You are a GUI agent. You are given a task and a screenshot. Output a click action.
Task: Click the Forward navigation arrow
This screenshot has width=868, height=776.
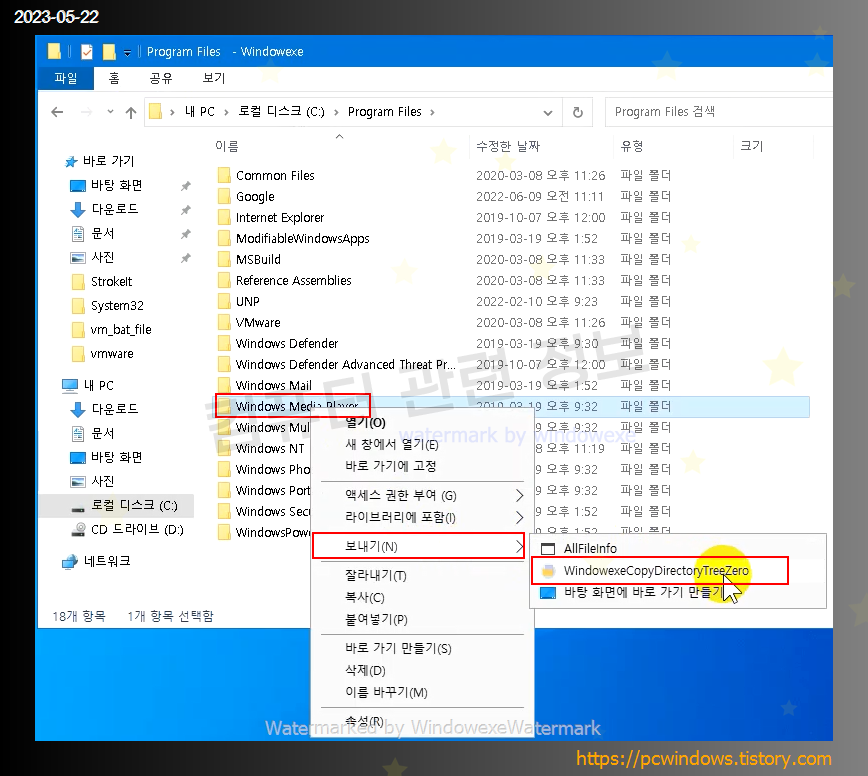(x=86, y=112)
